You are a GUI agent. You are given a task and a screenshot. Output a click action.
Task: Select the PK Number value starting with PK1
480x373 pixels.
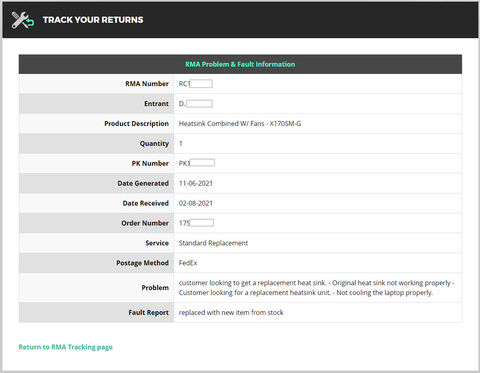tap(197, 163)
